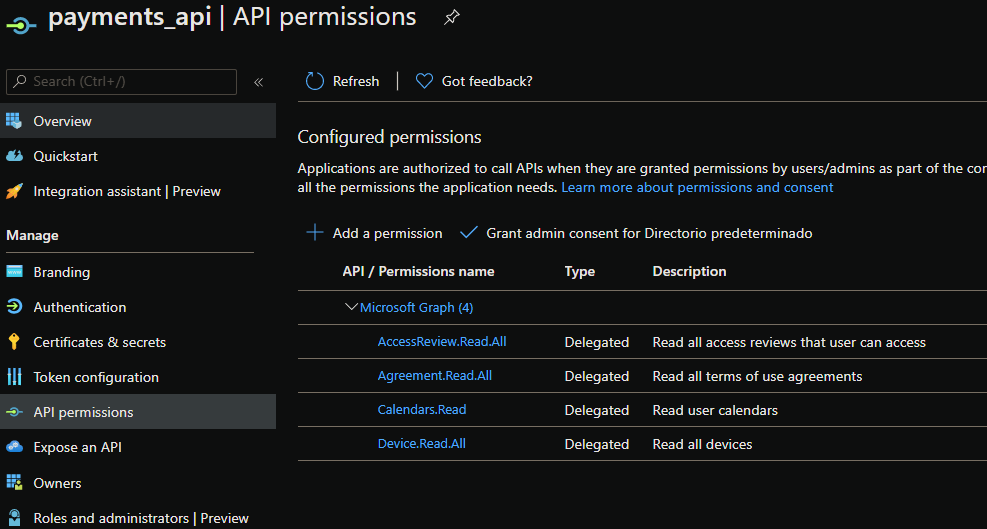The width and height of the screenshot is (987, 529).
Task: Focus the Search (Ctrl+/) input field
Action: pos(130,81)
